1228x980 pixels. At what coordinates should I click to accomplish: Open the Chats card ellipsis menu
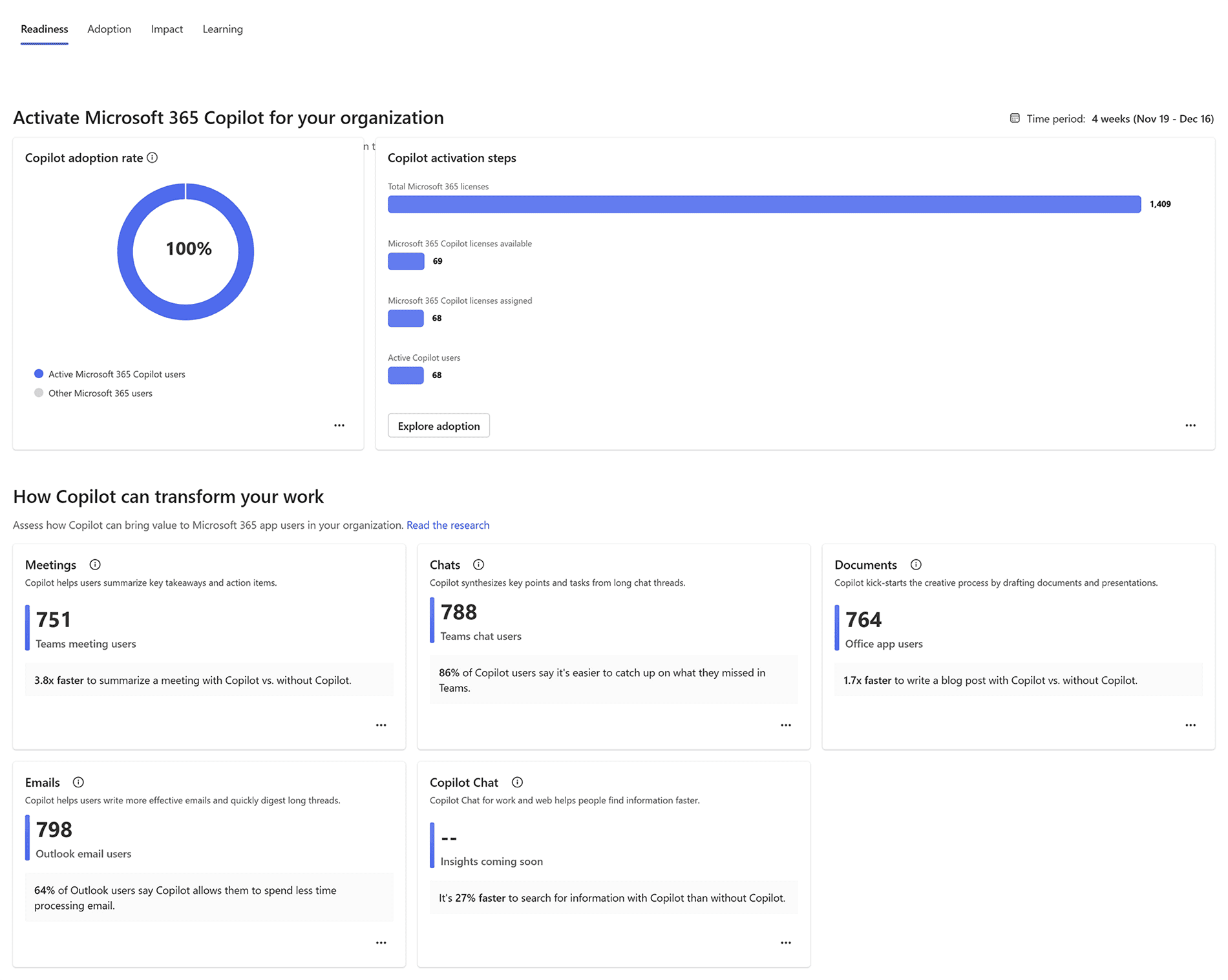(786, 725)
